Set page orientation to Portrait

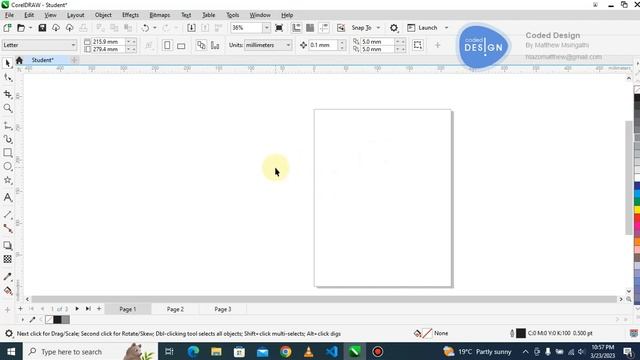click(167, 45)
